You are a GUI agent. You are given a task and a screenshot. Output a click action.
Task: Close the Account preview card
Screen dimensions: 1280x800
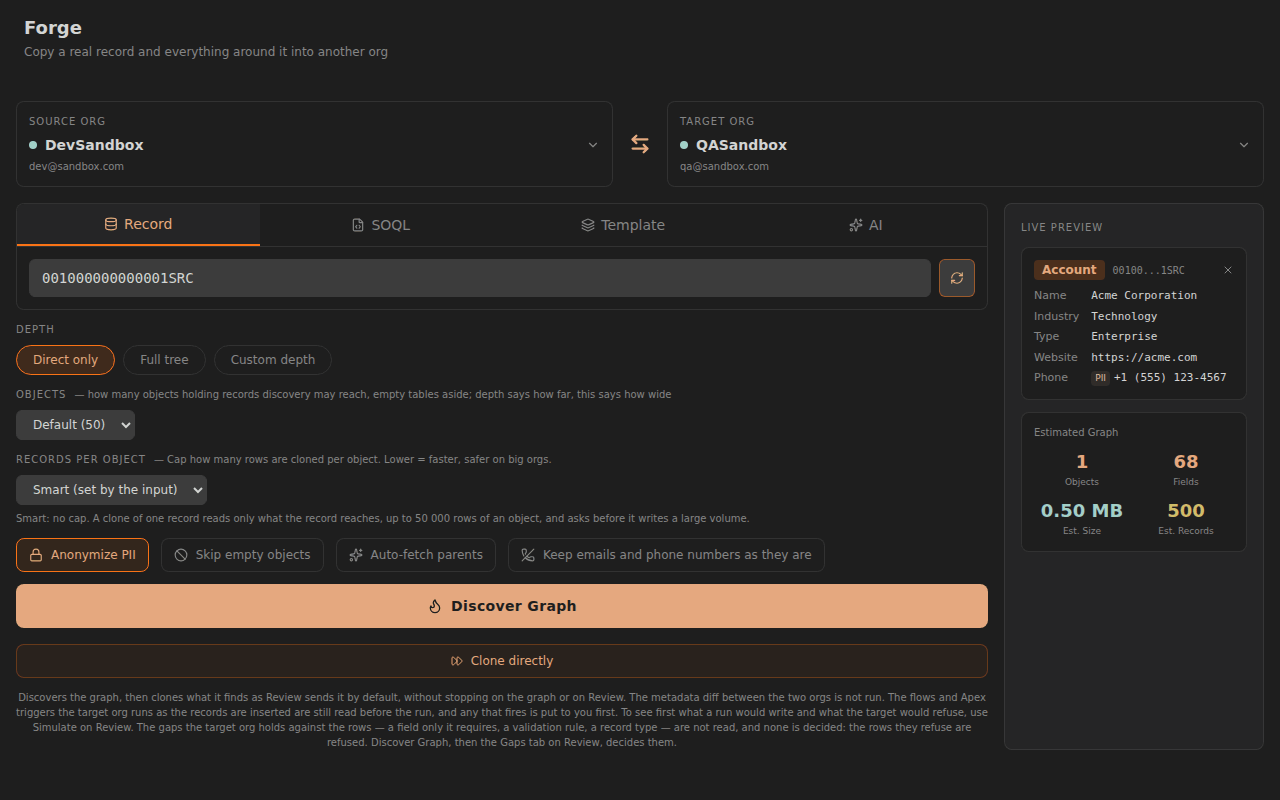(1228, 270)
